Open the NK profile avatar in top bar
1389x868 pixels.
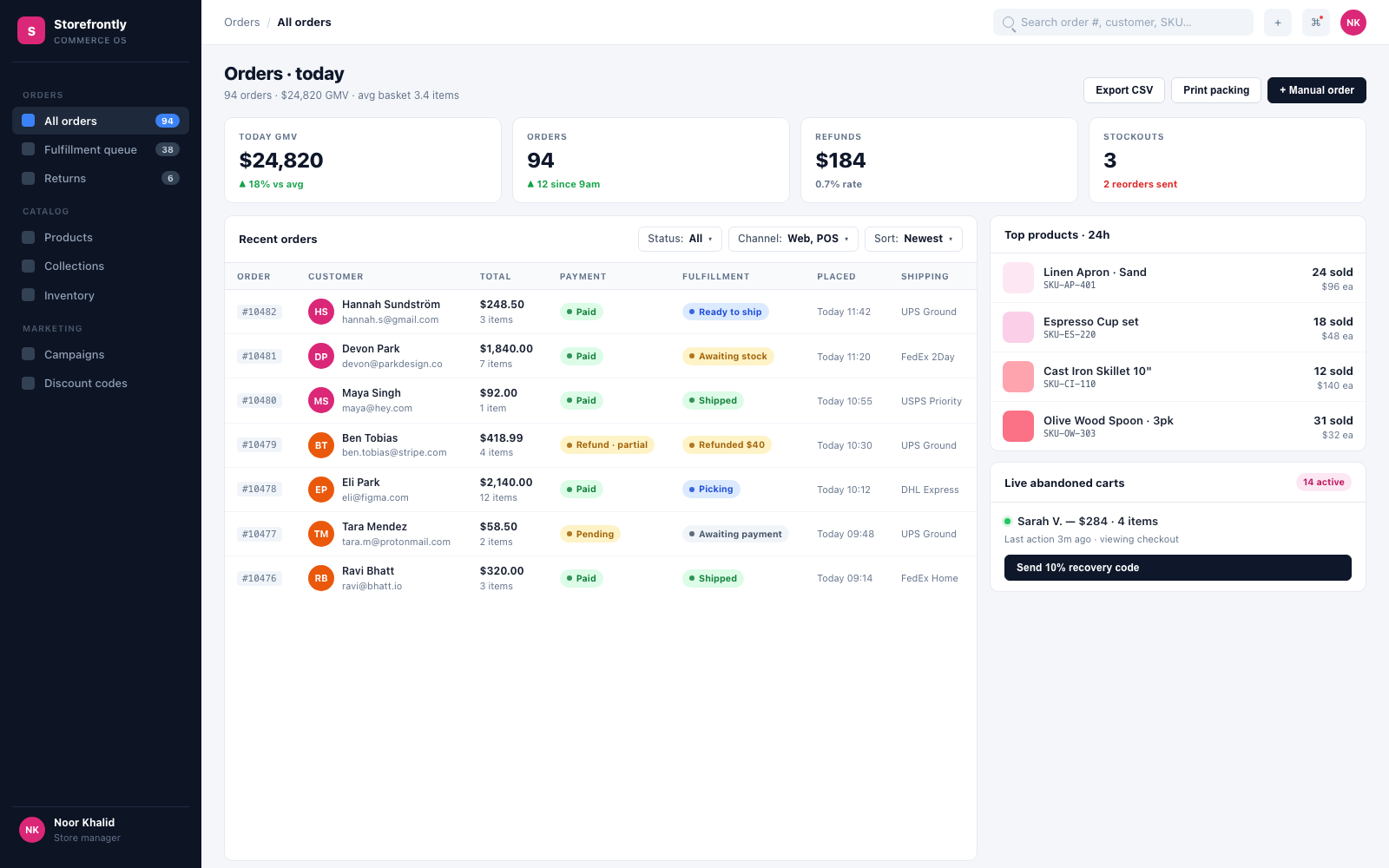click(1353, 23)
